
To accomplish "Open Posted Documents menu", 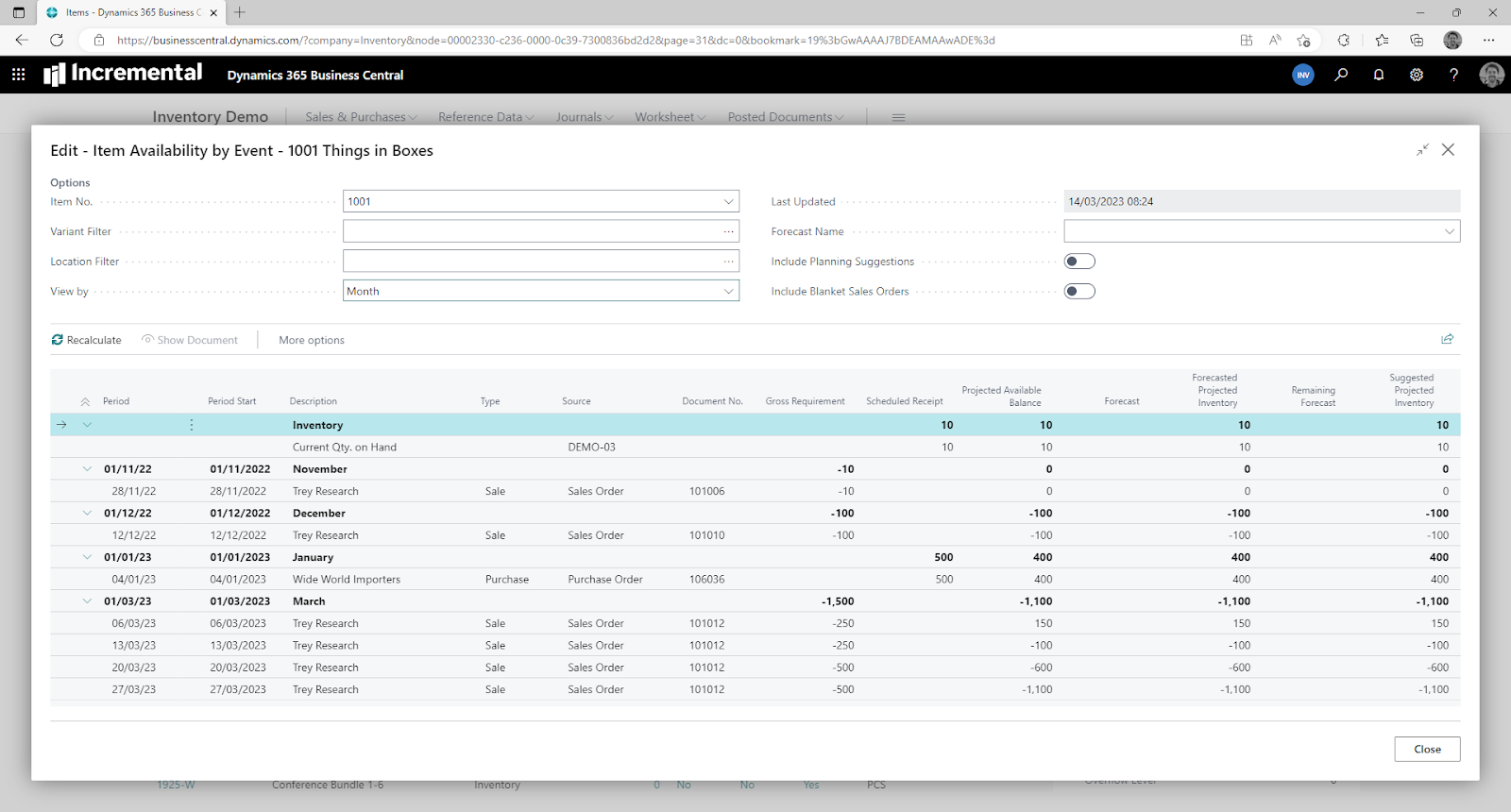I will [x=786, y=117].
